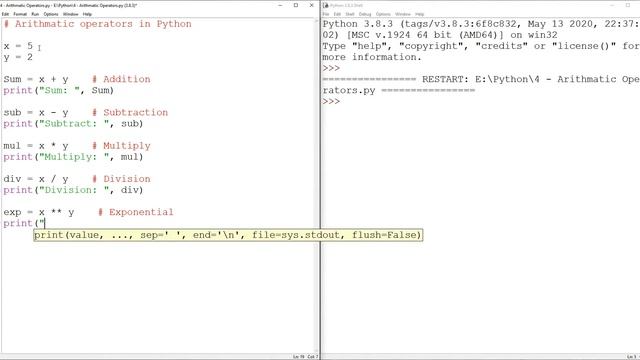Open the Edit menu in the Python Shell window

[x=337, y=14]
